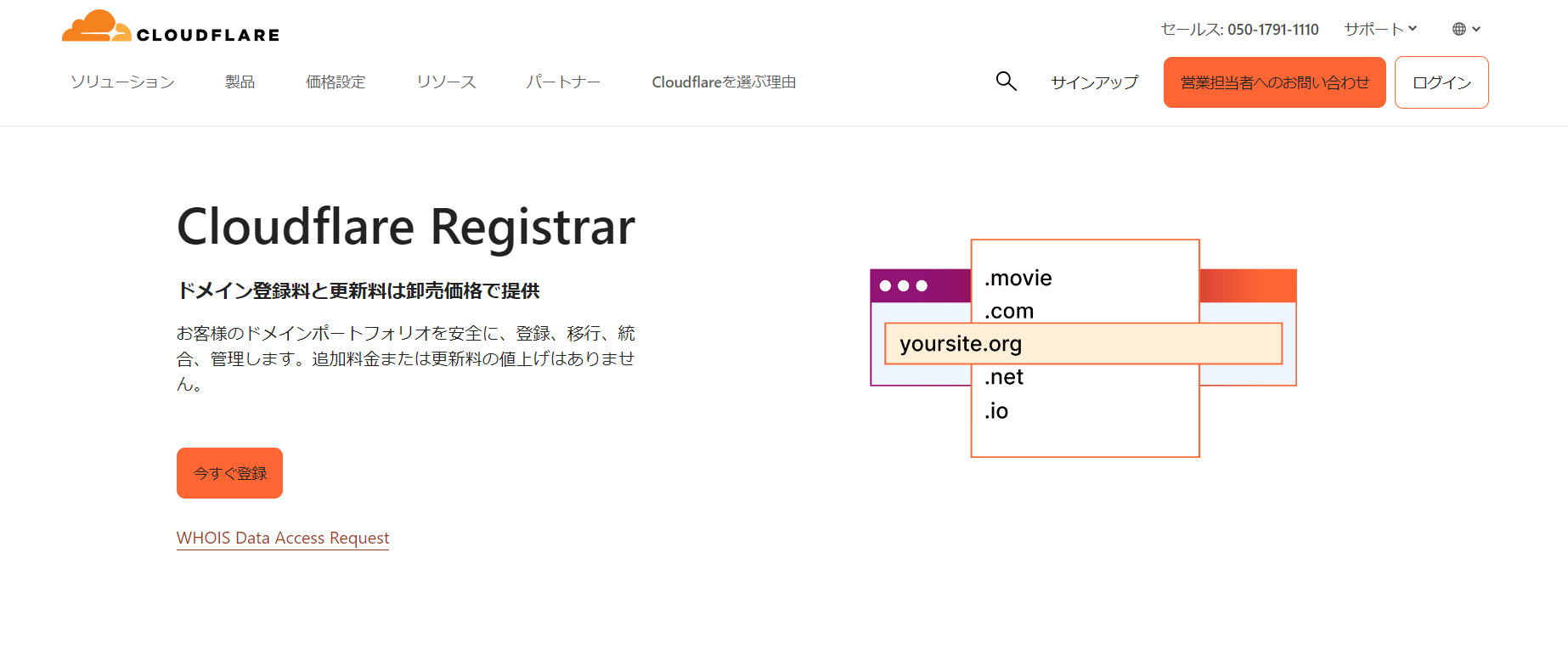Open WHOIS Data Access Request link
This screenshot has width=1568, height=654.
(x=283, y=538)
